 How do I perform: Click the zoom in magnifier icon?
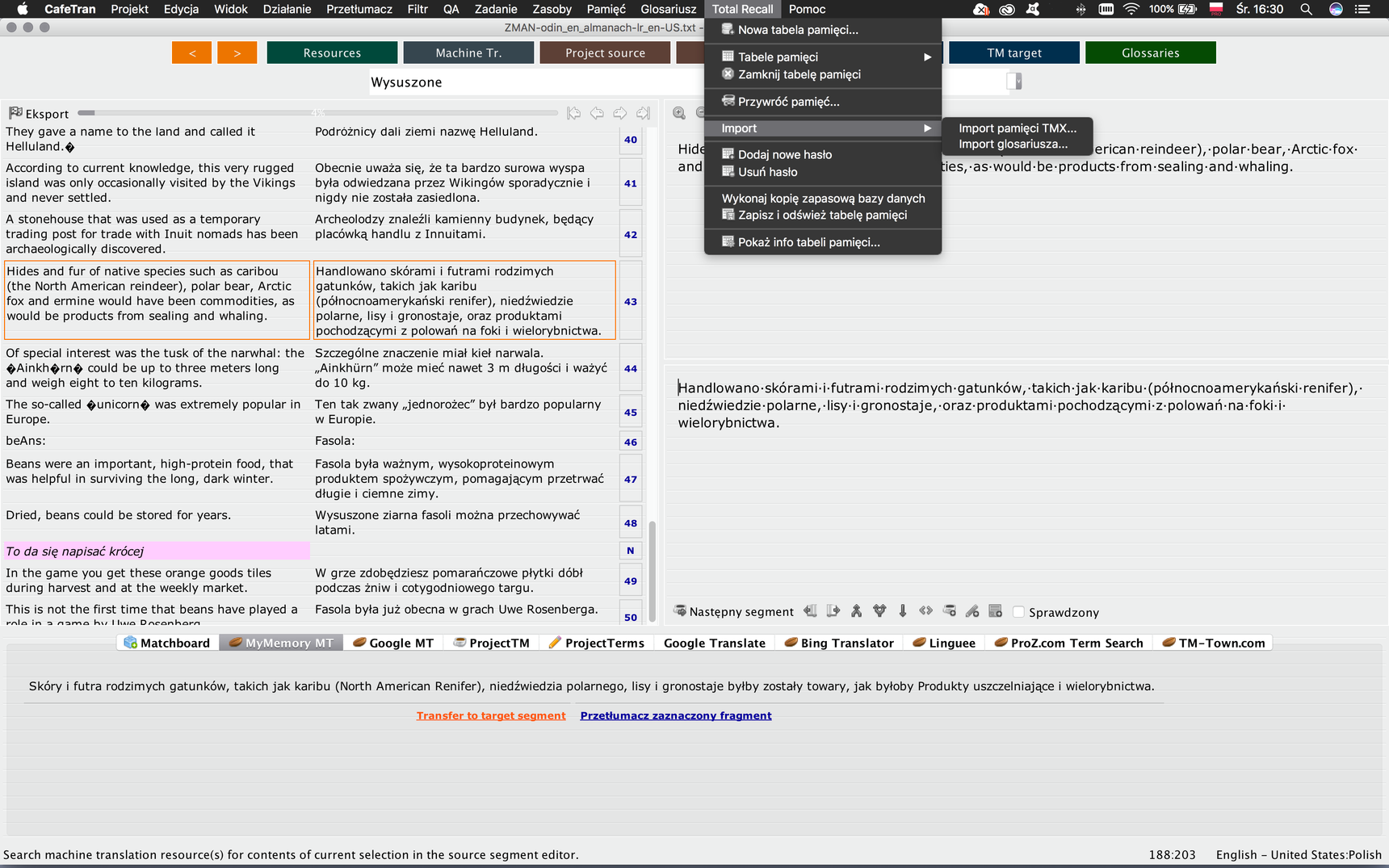[679, 113]
